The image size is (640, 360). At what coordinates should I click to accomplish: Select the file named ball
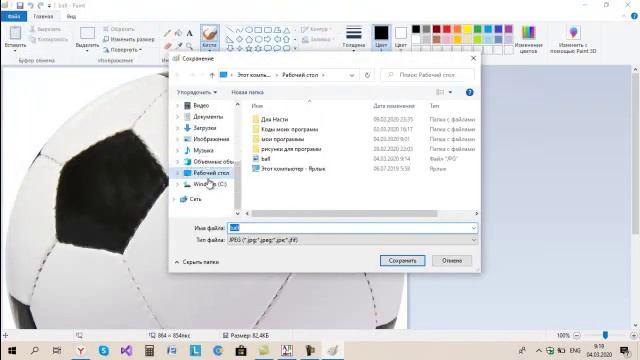click(x=266, y=159)
